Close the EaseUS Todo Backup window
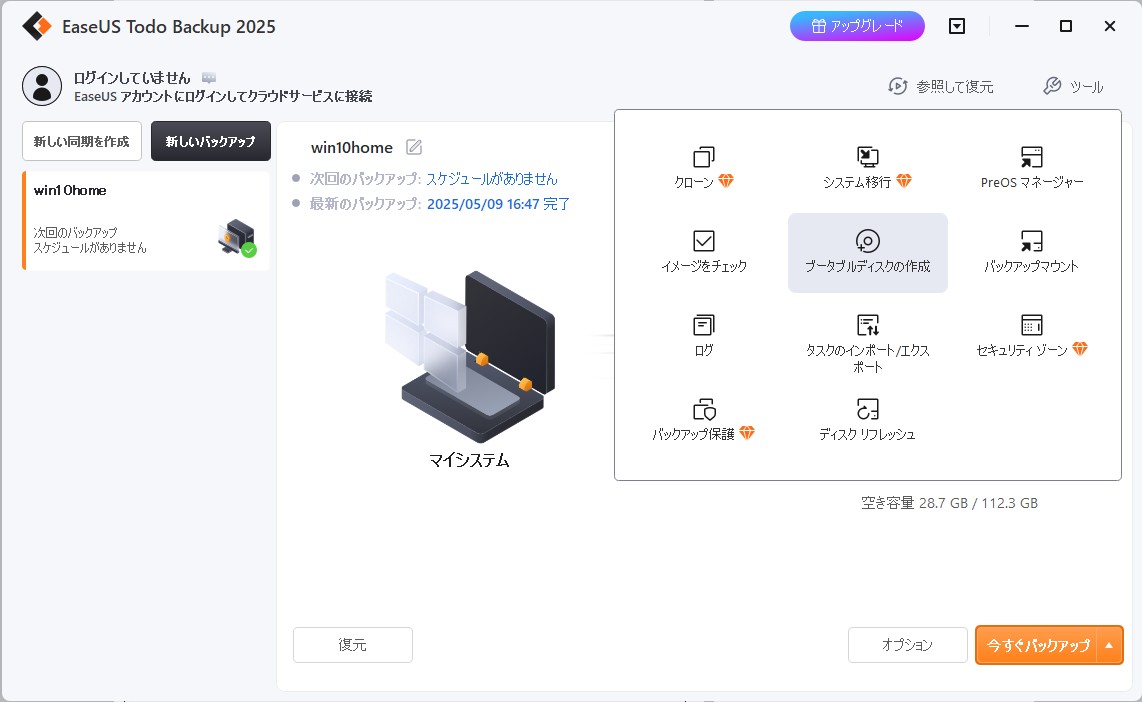This screenshot has height=702, width=1142. coord(1109,26)
